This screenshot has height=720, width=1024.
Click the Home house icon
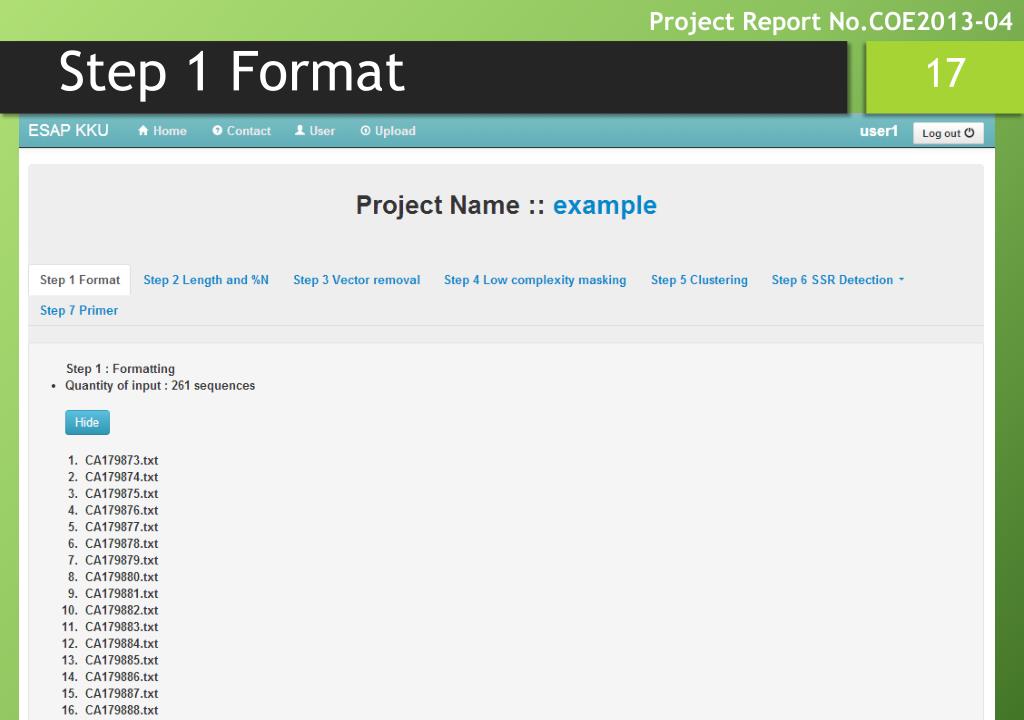(143, 131)
